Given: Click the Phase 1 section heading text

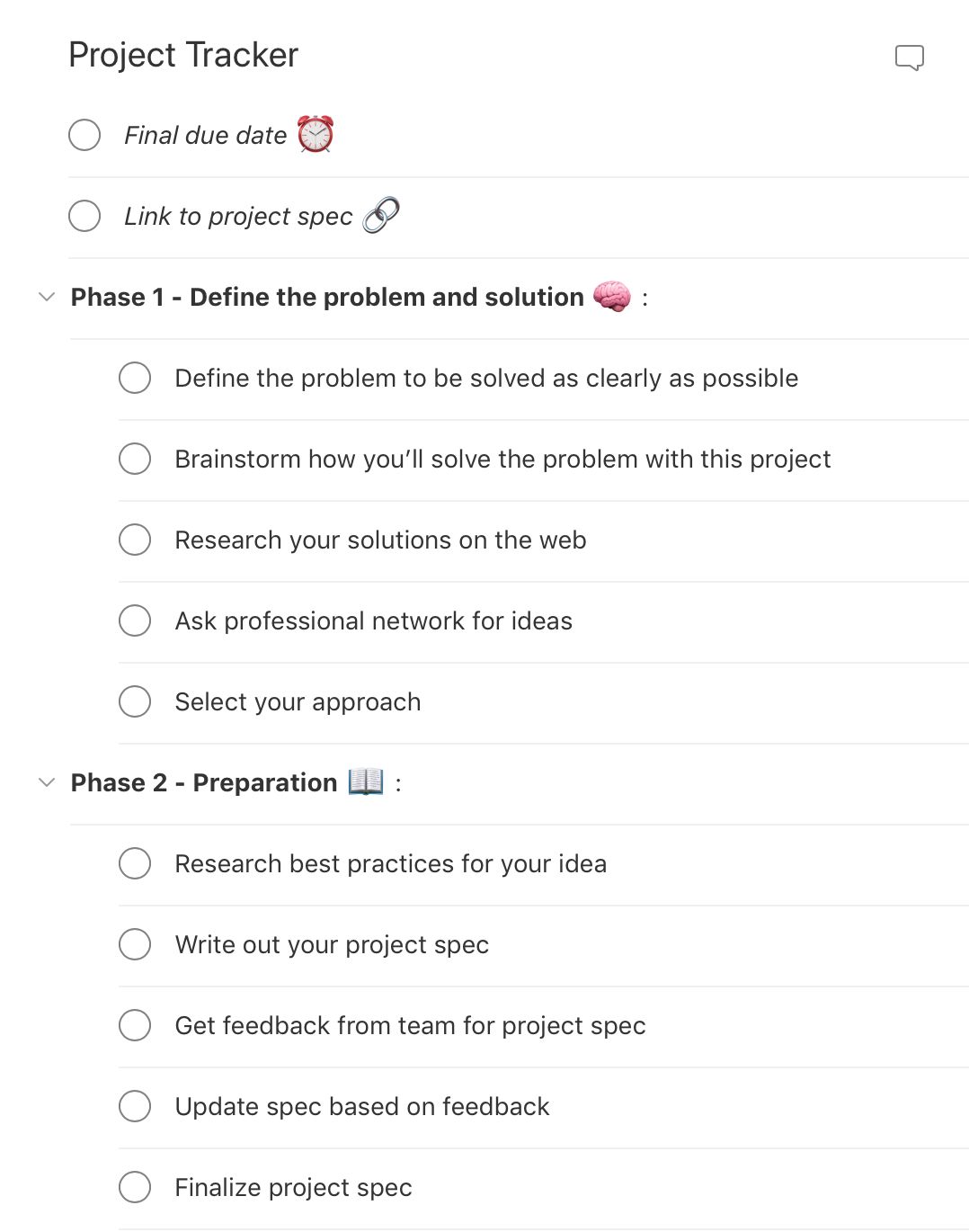Looking at the screenshot, I should (327, 298).
